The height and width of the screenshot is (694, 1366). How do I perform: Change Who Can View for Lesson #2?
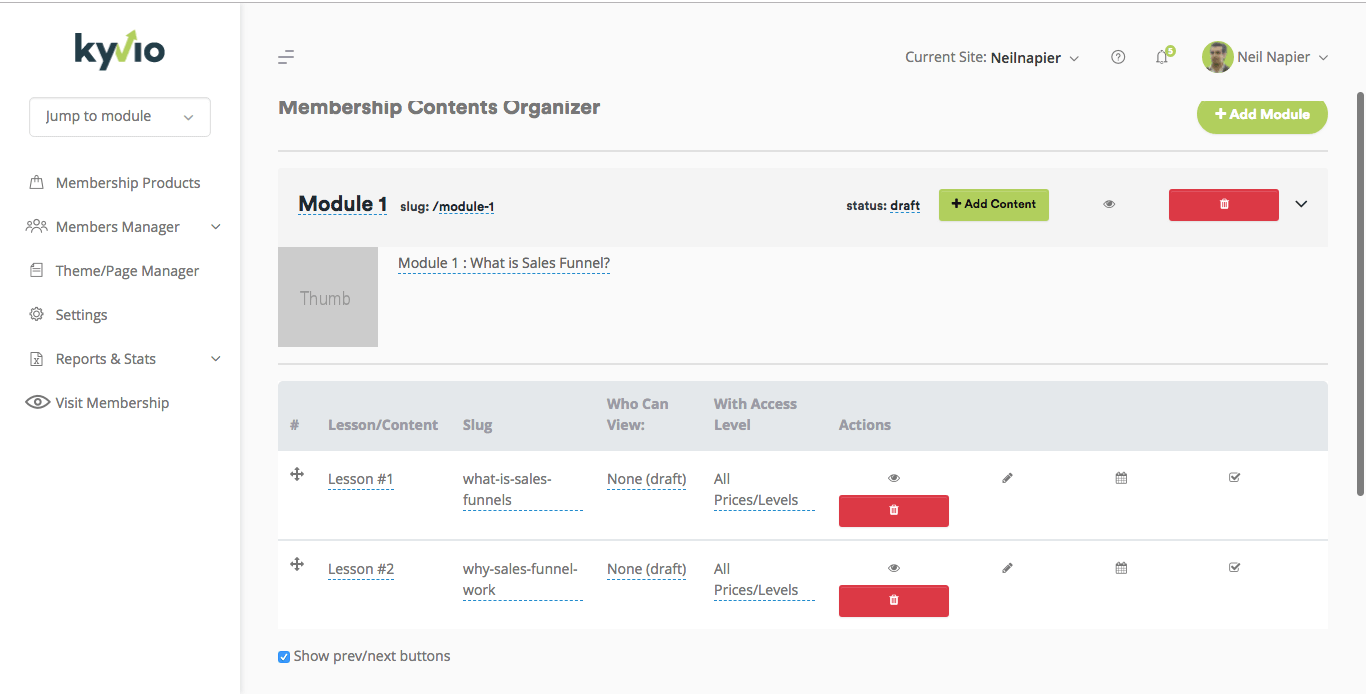tap(647, 569)
